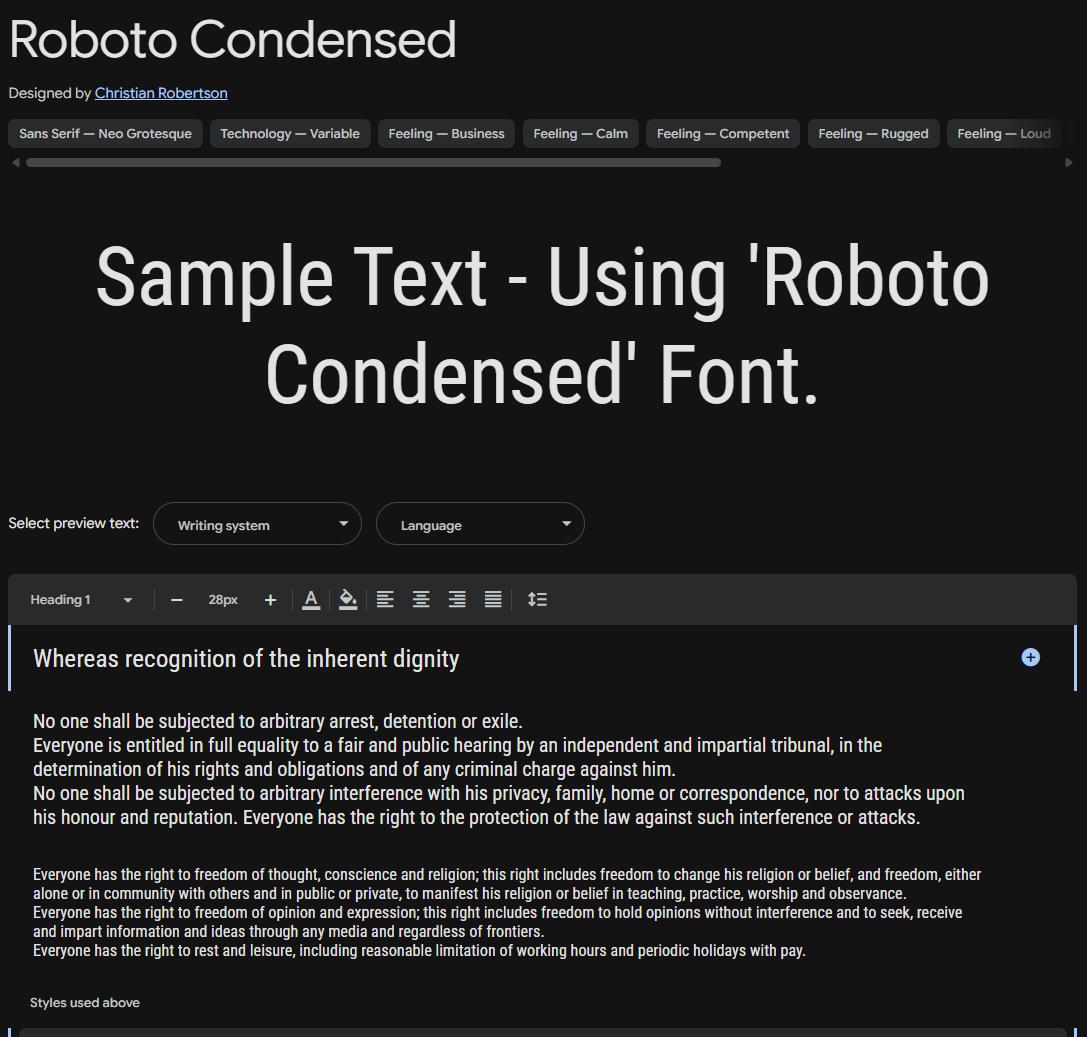Open the Writing system dropdown
The width and height of the screenshot is (1087, 1037).
click(x=257, y=523)
